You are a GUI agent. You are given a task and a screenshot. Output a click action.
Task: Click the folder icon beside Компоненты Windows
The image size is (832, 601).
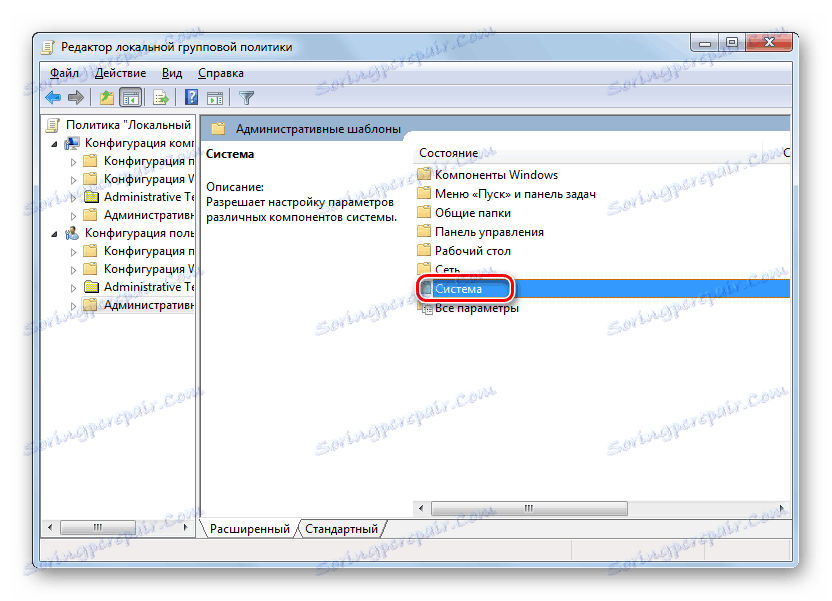click(424, 174)
